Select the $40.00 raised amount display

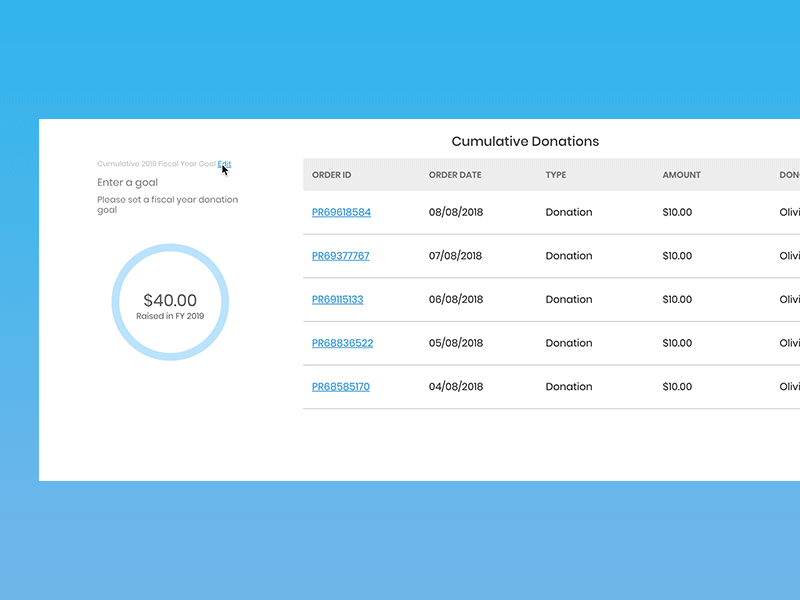[169, 300]
